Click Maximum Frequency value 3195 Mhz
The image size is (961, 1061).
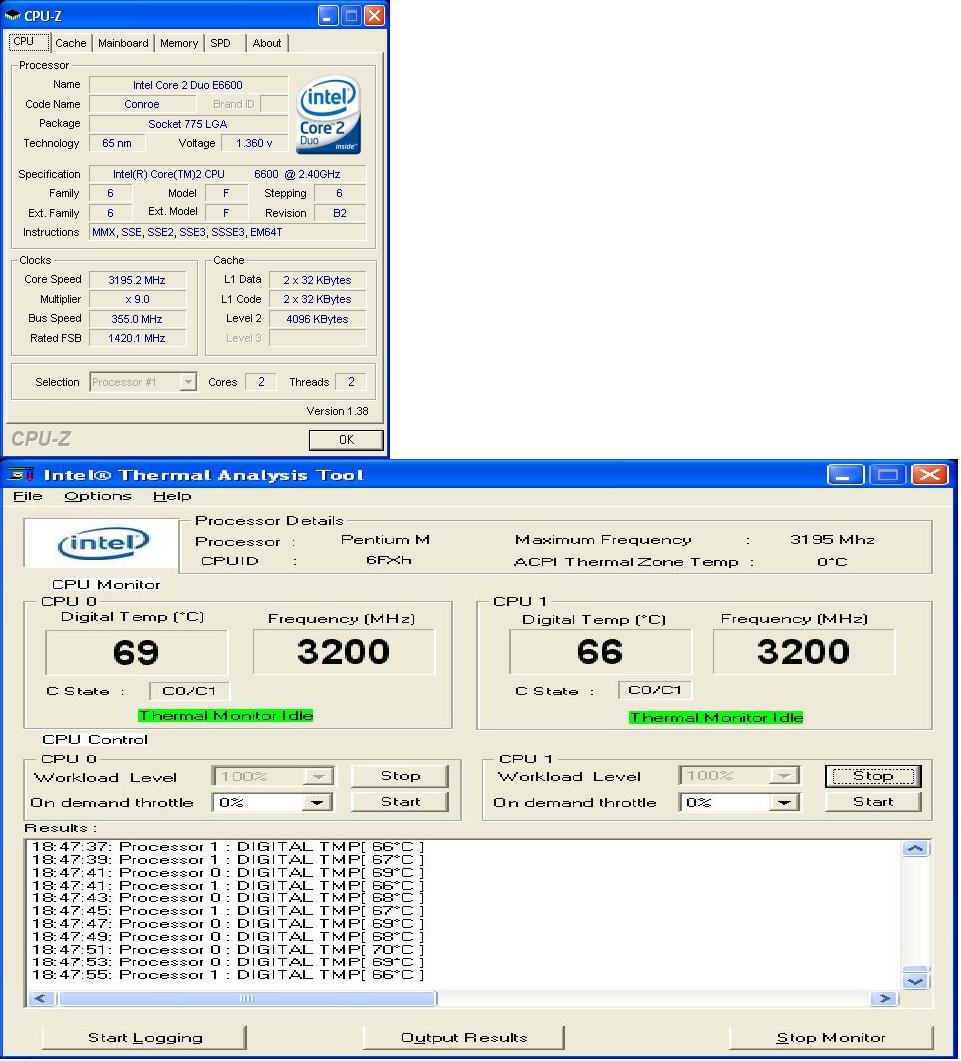tap(832, 540)
